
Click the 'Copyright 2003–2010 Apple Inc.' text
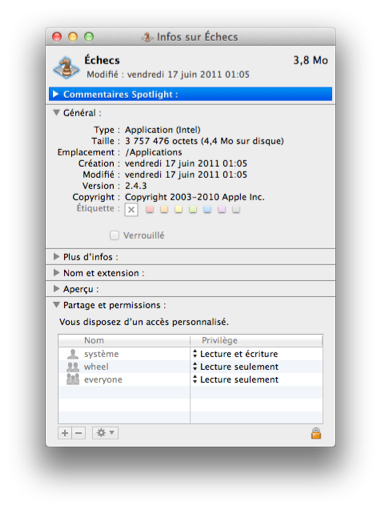pos(195,197)
